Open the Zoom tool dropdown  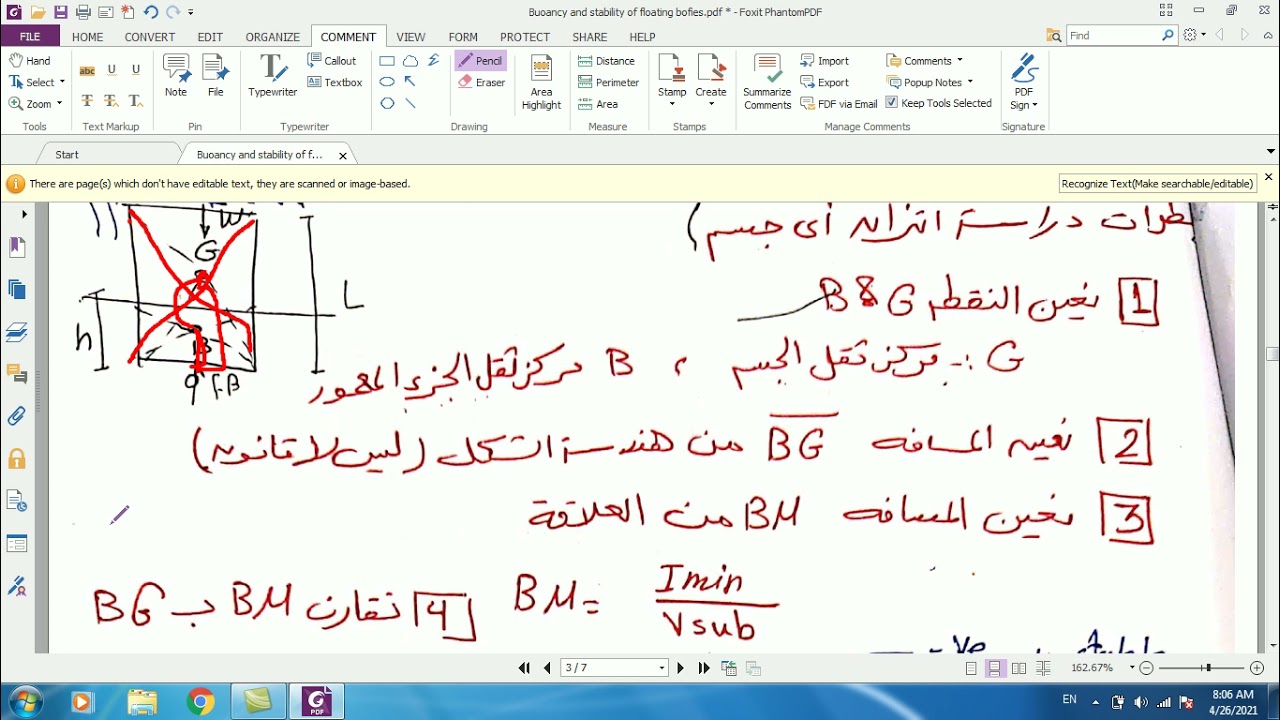(59, 103)
